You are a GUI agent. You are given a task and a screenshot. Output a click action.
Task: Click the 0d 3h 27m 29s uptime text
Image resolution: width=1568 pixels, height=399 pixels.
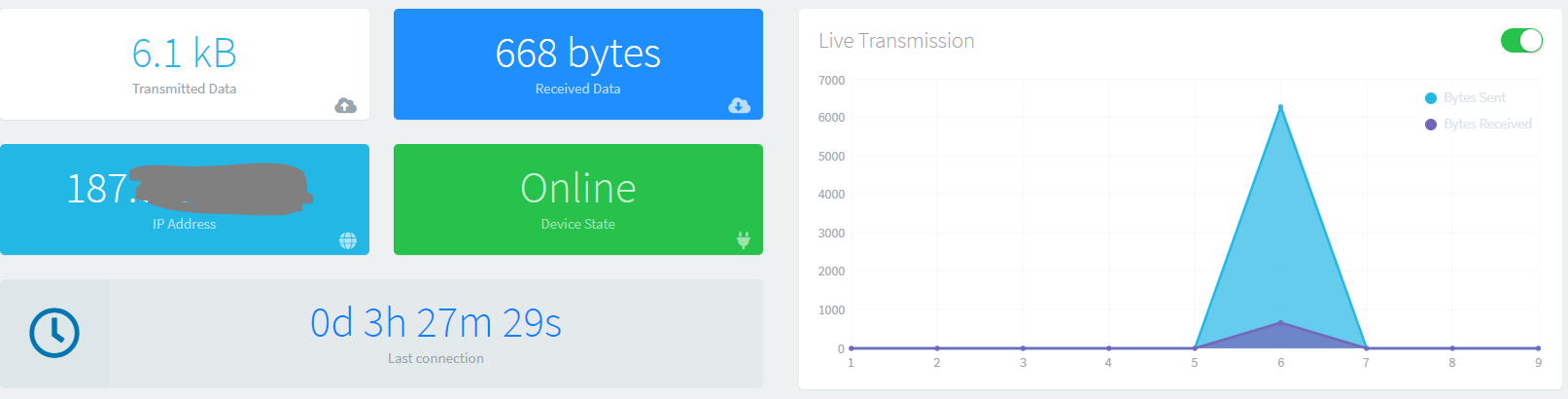tap(436, 323)
